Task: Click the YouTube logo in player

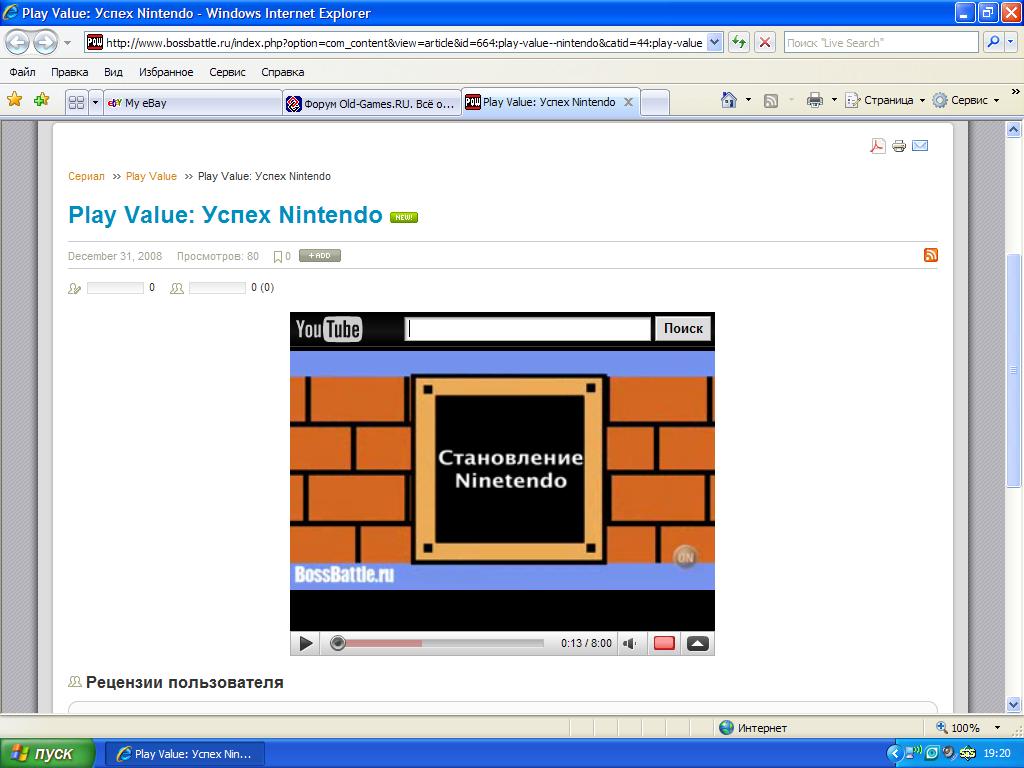Action: pos(328,329)
